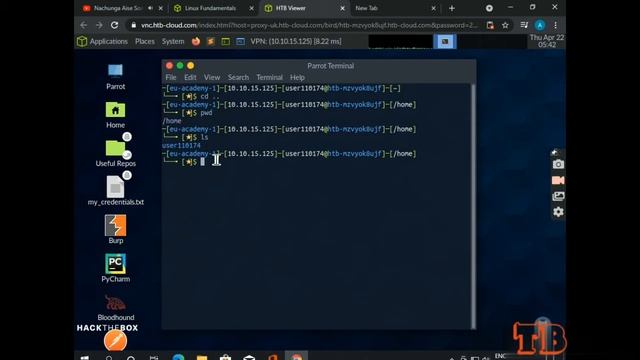Open the Places menu in Parrot panel
Image resolution: width=640 pixels, height=360 pixels.
point(145,41)
